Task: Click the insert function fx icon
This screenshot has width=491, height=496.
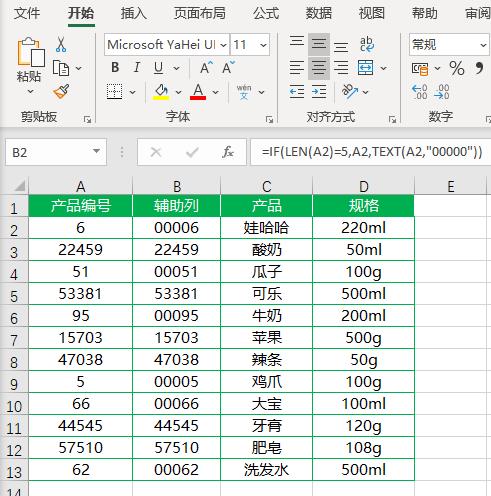Action: (228, 152)
